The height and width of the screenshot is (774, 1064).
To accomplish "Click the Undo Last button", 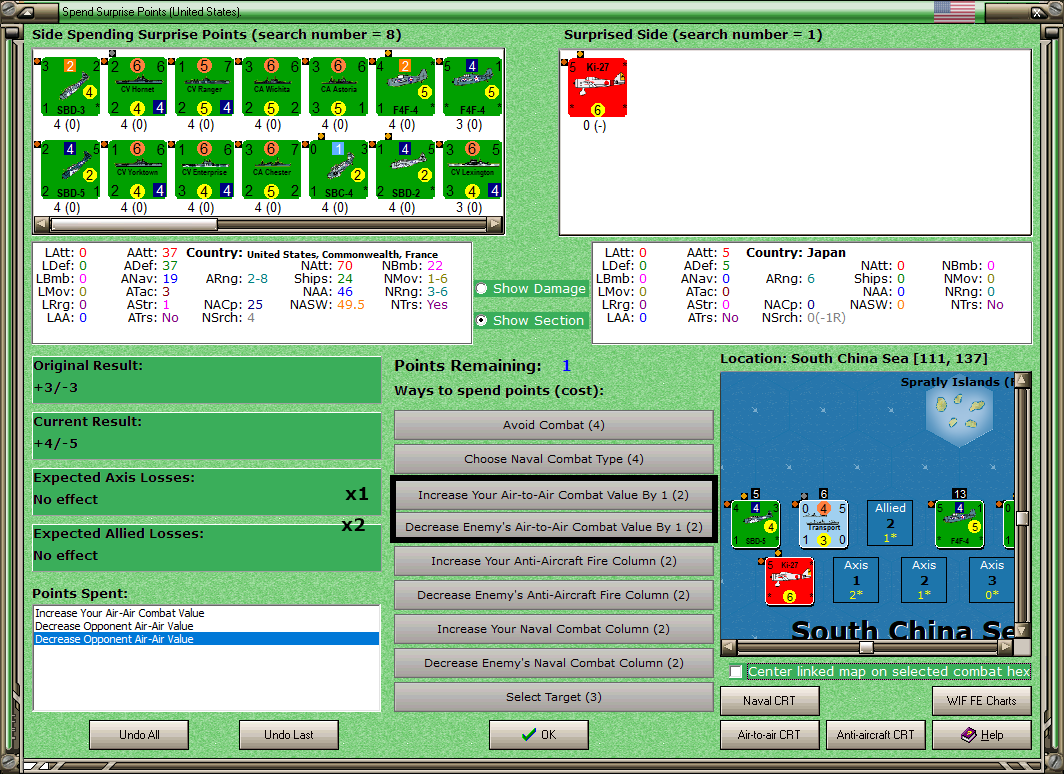I will (x=288, y=735).
